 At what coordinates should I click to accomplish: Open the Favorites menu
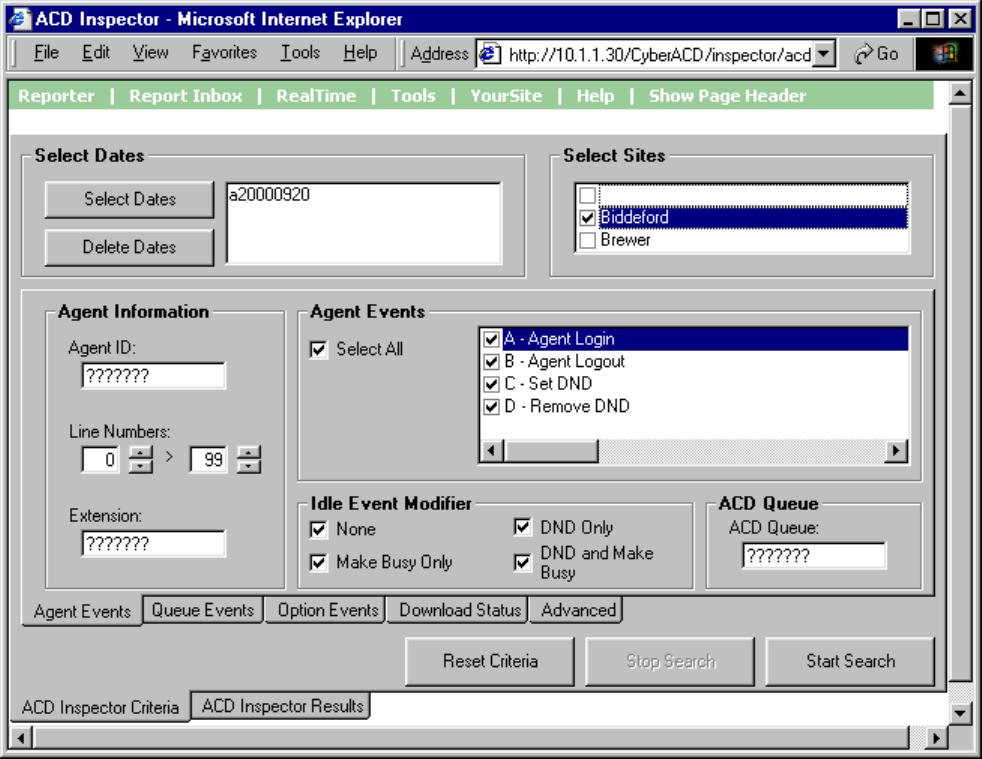point(224,53)
